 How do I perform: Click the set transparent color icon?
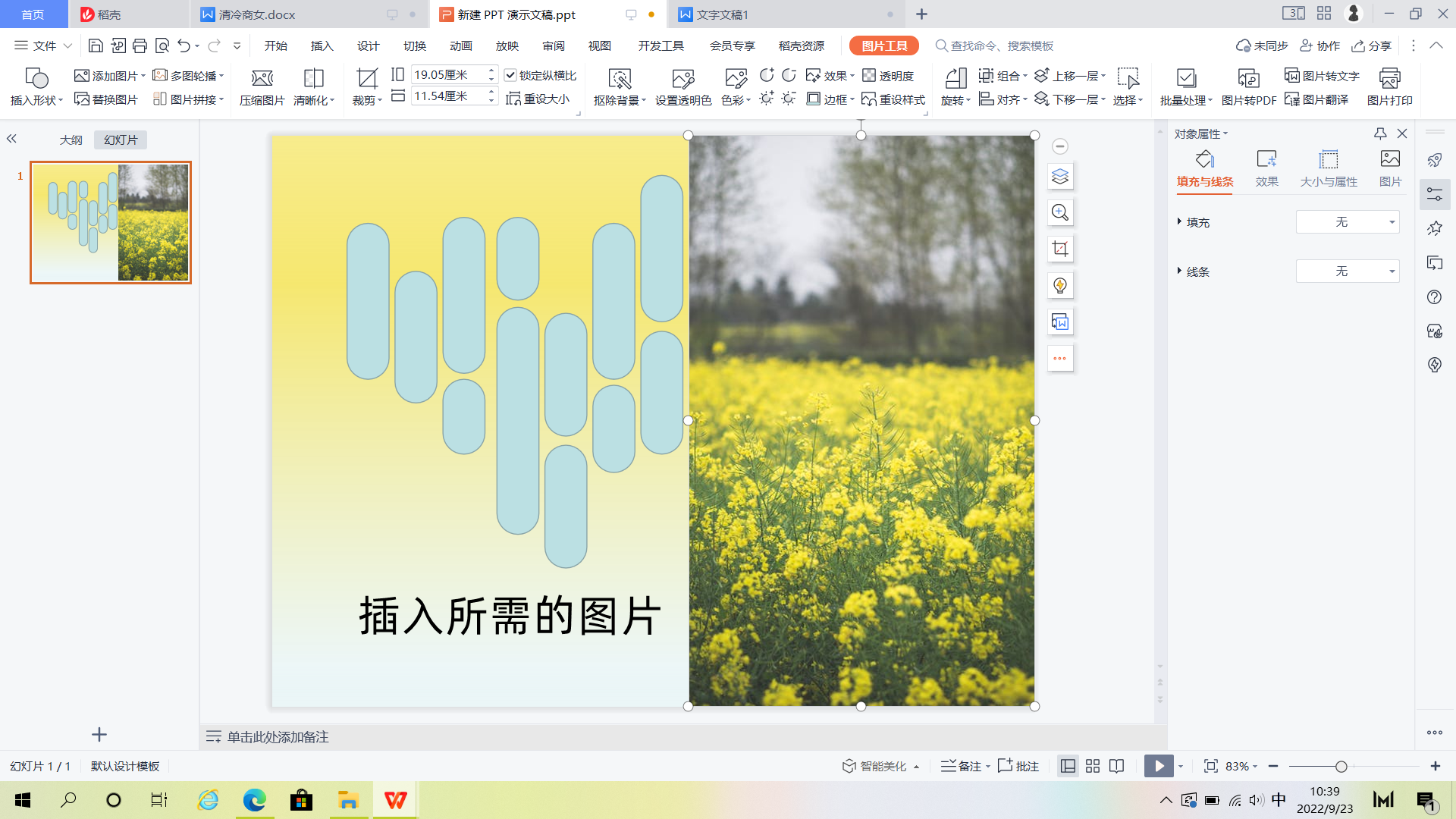coord(682,79)
